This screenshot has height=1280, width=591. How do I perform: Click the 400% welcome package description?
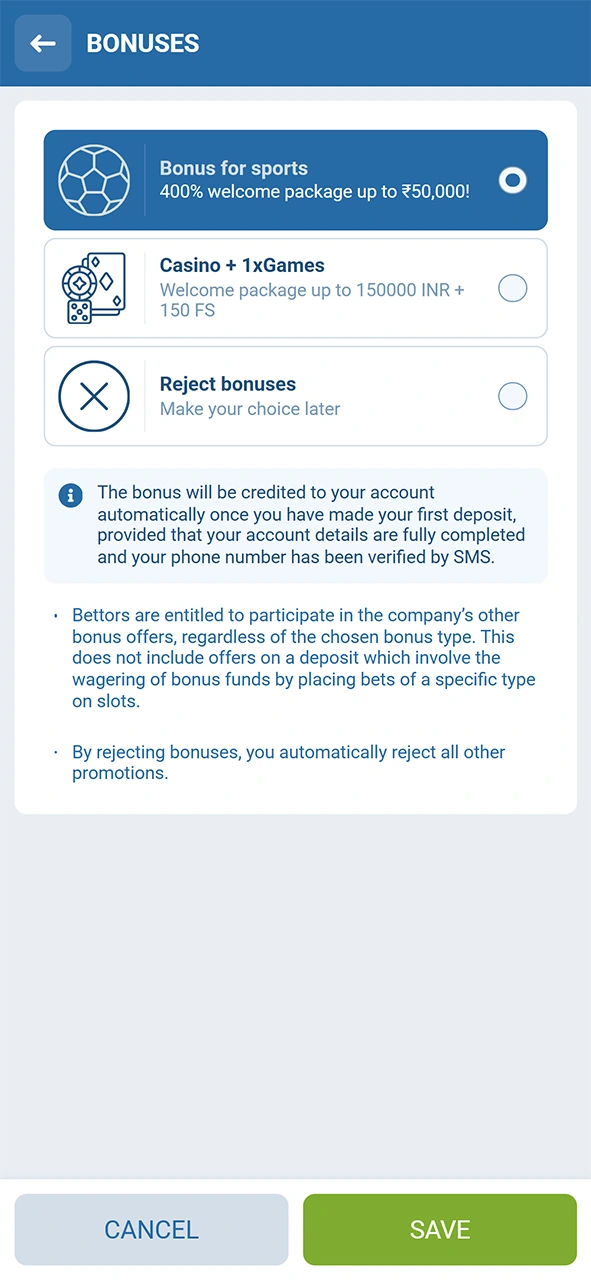pos(315,191)
